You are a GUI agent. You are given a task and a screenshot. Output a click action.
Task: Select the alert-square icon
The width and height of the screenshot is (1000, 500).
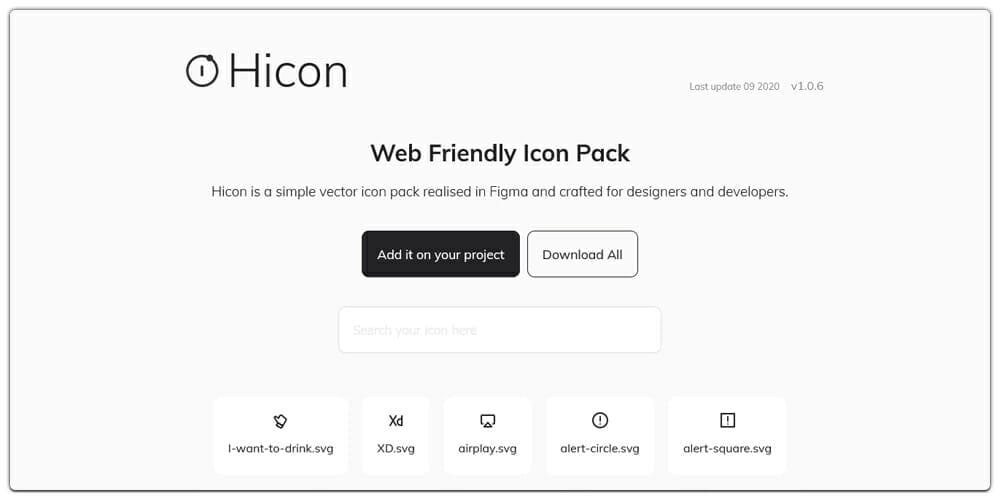coord(727,420)
